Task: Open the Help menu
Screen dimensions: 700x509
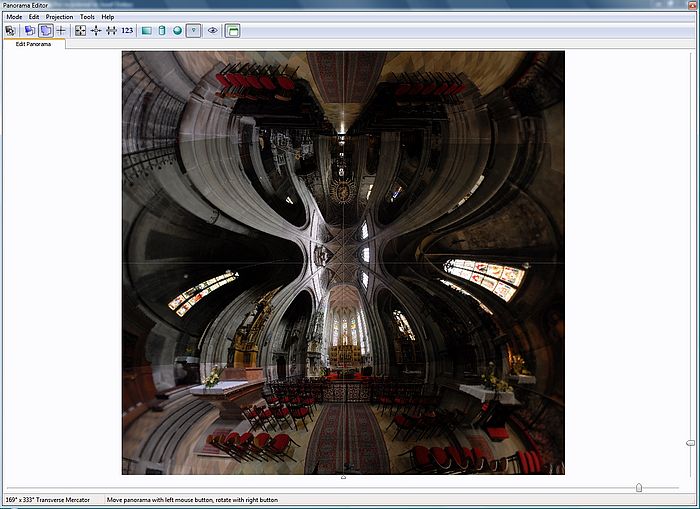Action: pyautogui.click(x=108, y=17)
